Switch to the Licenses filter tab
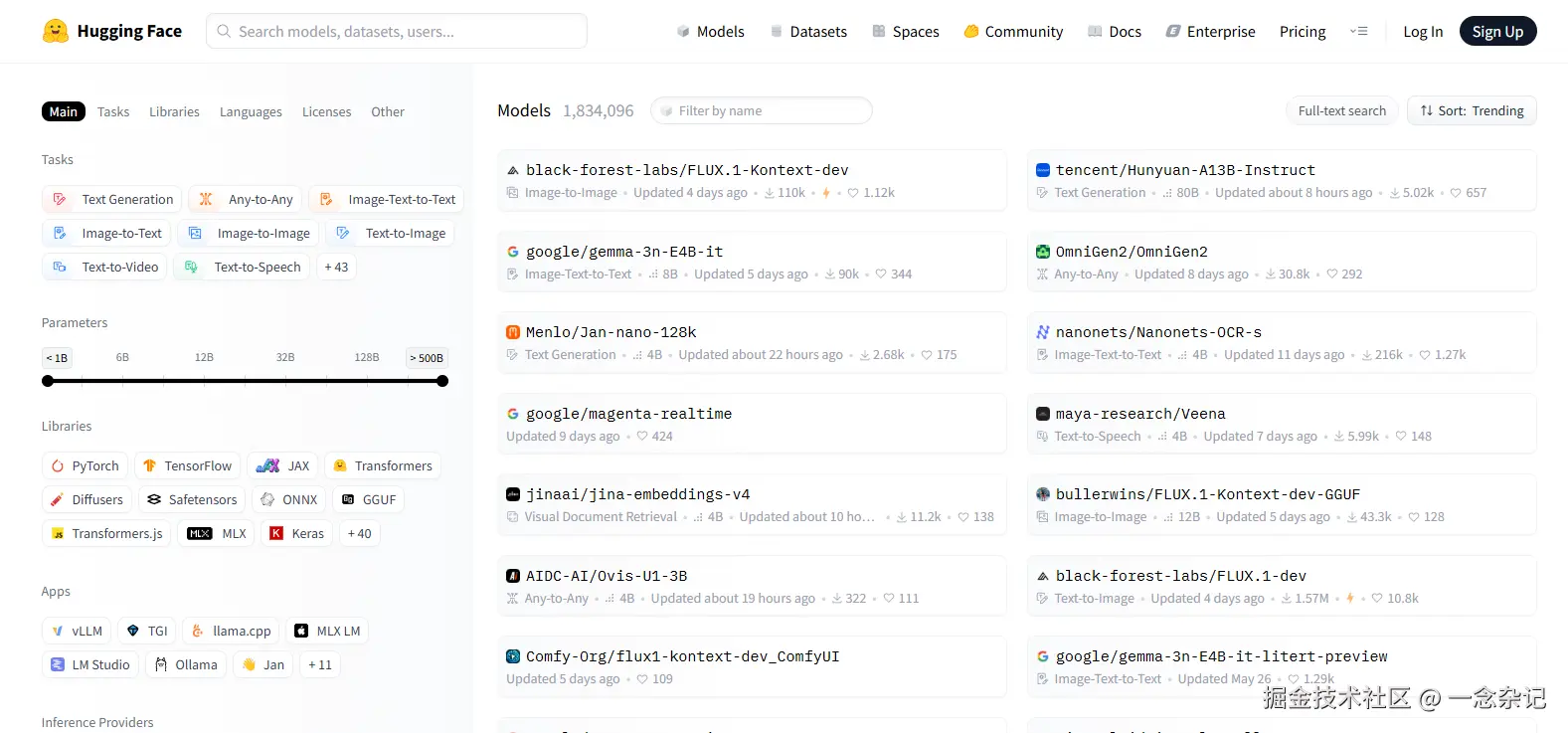This screenshot has height=733, width=1568. coord(326,111)
